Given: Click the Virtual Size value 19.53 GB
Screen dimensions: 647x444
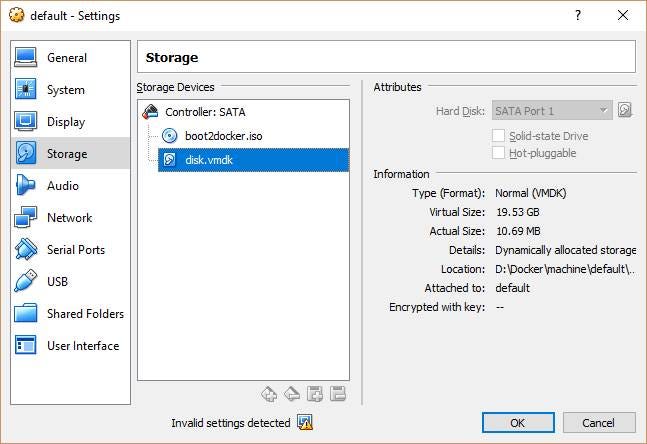Looking at the screenshot, I should click(x=518, y=212).
